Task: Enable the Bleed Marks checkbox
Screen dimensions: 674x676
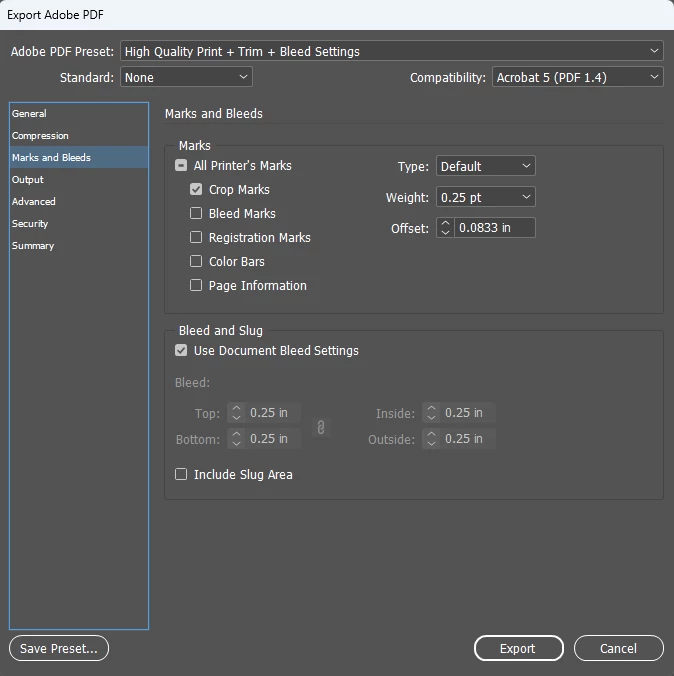Action: click(196, 213)
